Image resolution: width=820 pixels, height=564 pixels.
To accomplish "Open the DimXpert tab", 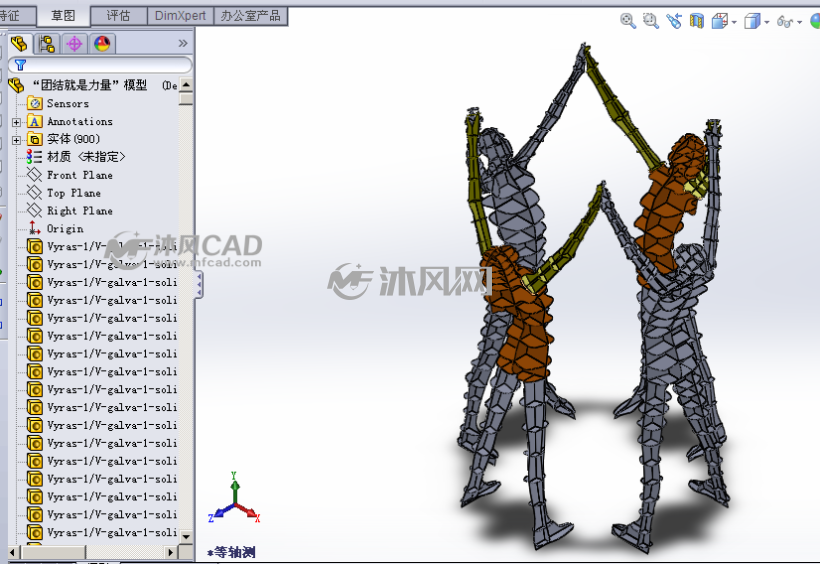I will (x=180, y=16).
